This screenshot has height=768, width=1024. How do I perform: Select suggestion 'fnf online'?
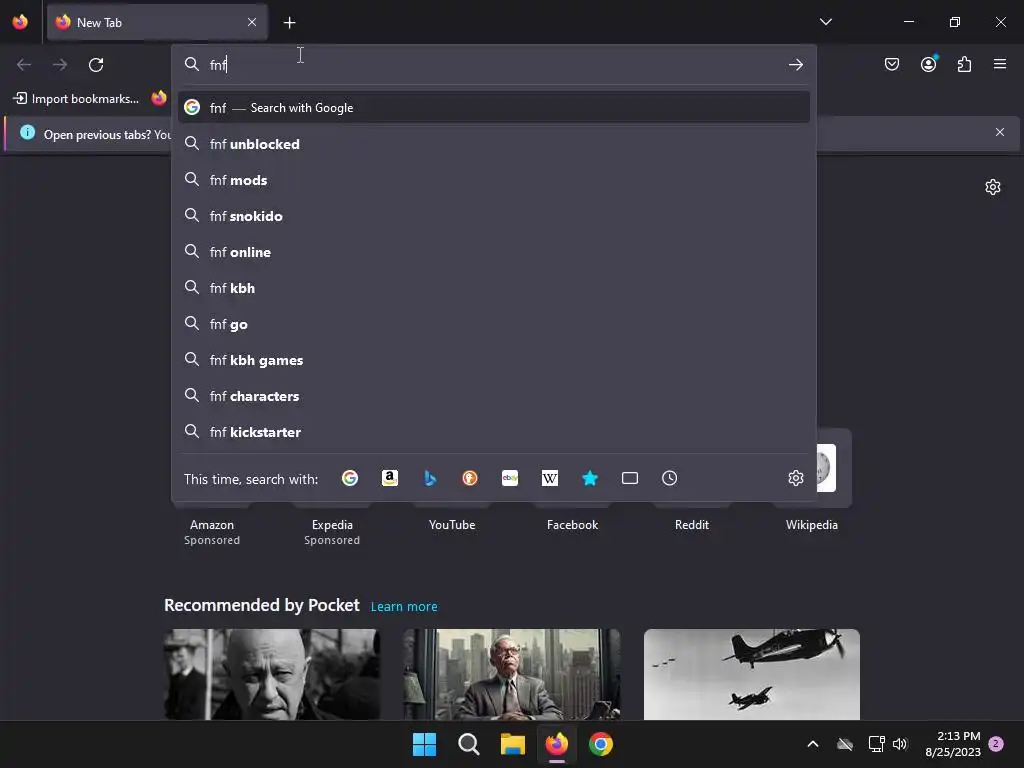point(494,252)
